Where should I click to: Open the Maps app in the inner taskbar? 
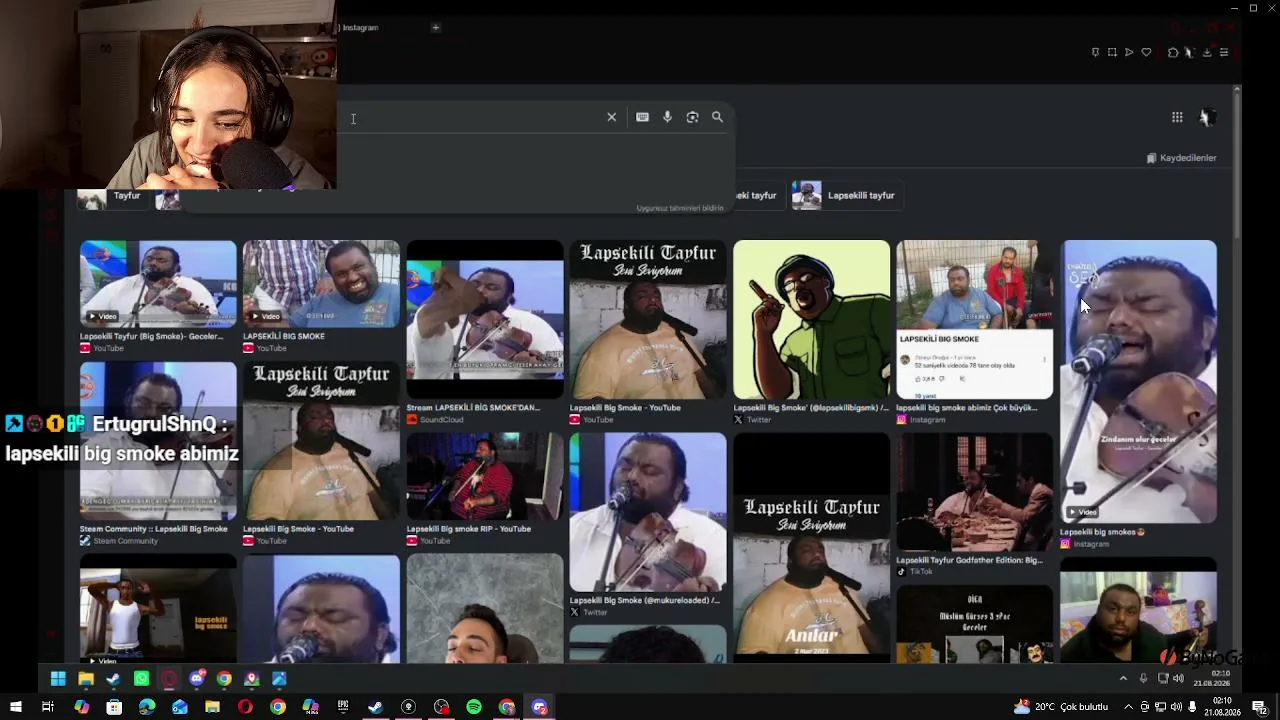(252, 679)
